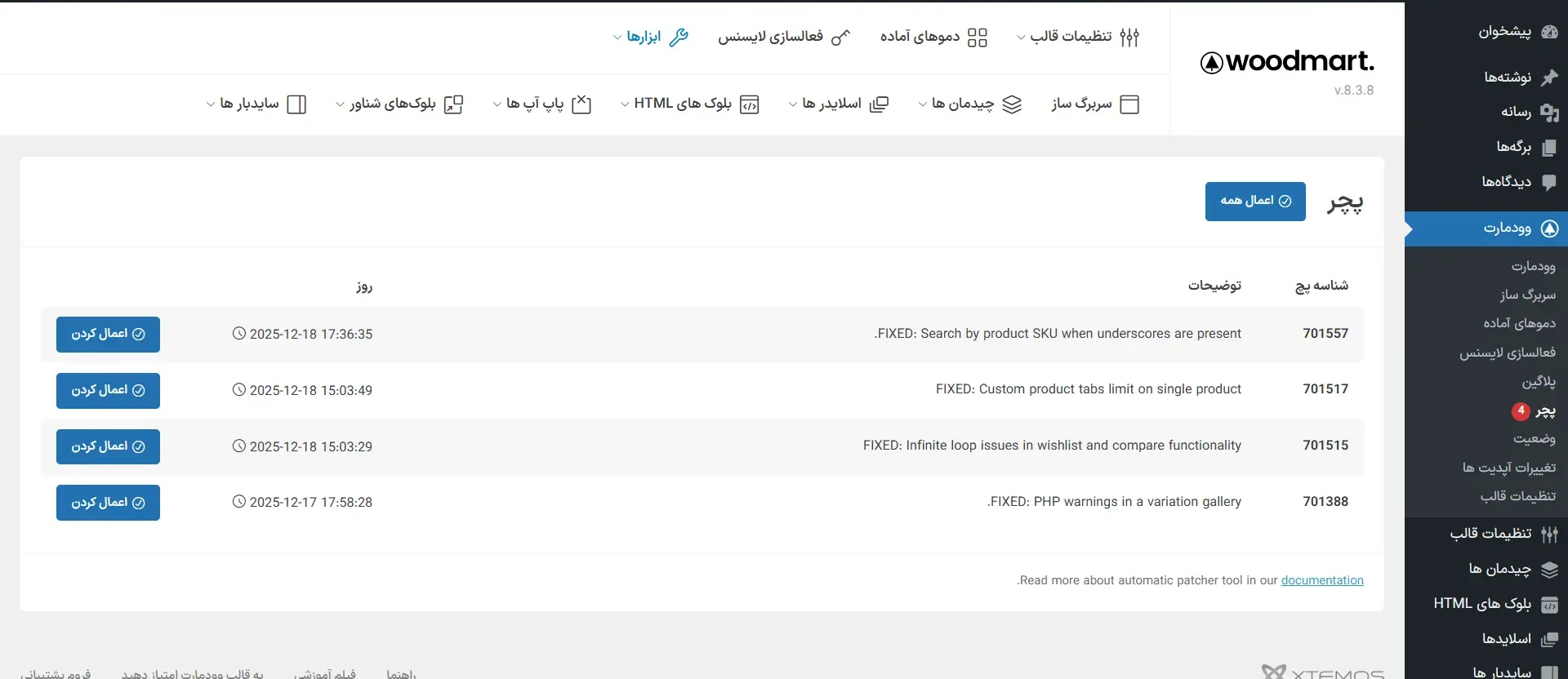Click the Apply All (اعمال همه) button
Viewport: 1568px width, 679px height.
(1255, 202)
